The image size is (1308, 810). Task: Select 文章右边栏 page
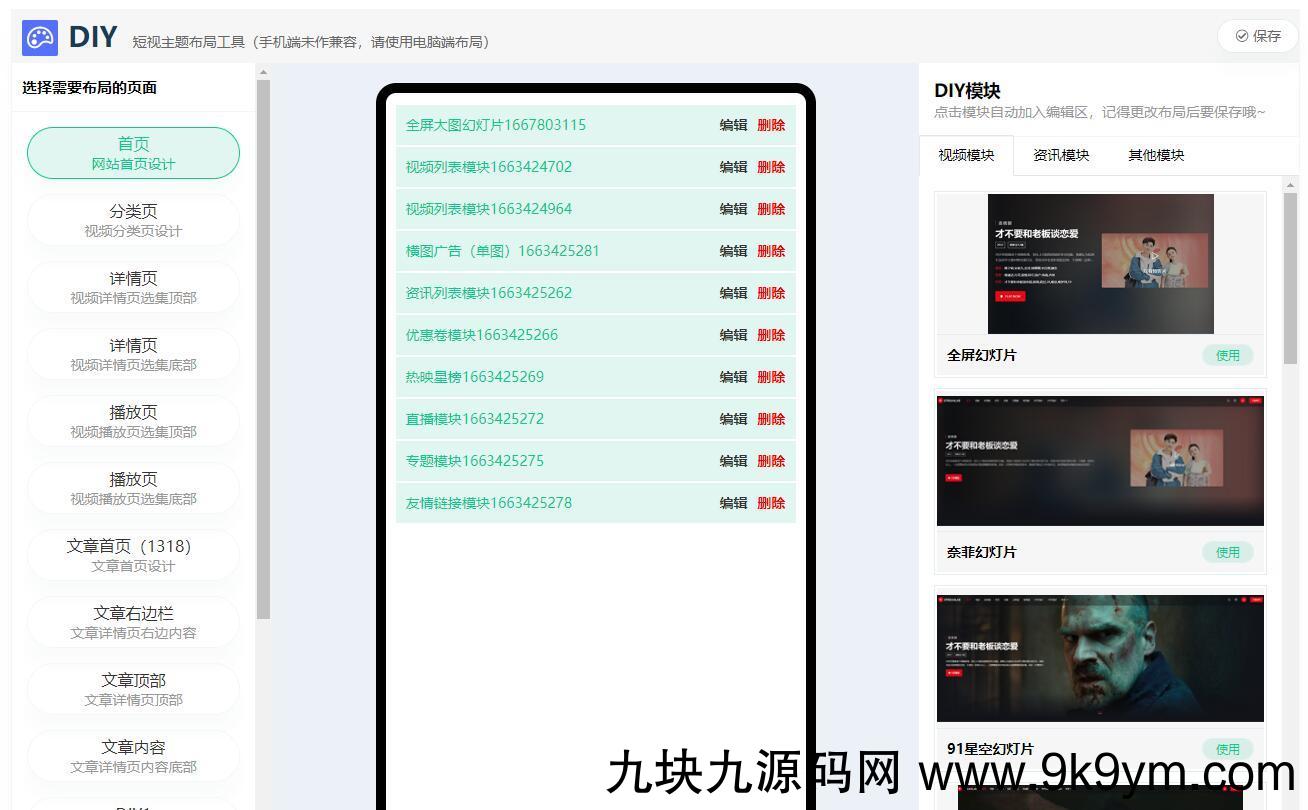pyautogui.click(x=133, y=622)
